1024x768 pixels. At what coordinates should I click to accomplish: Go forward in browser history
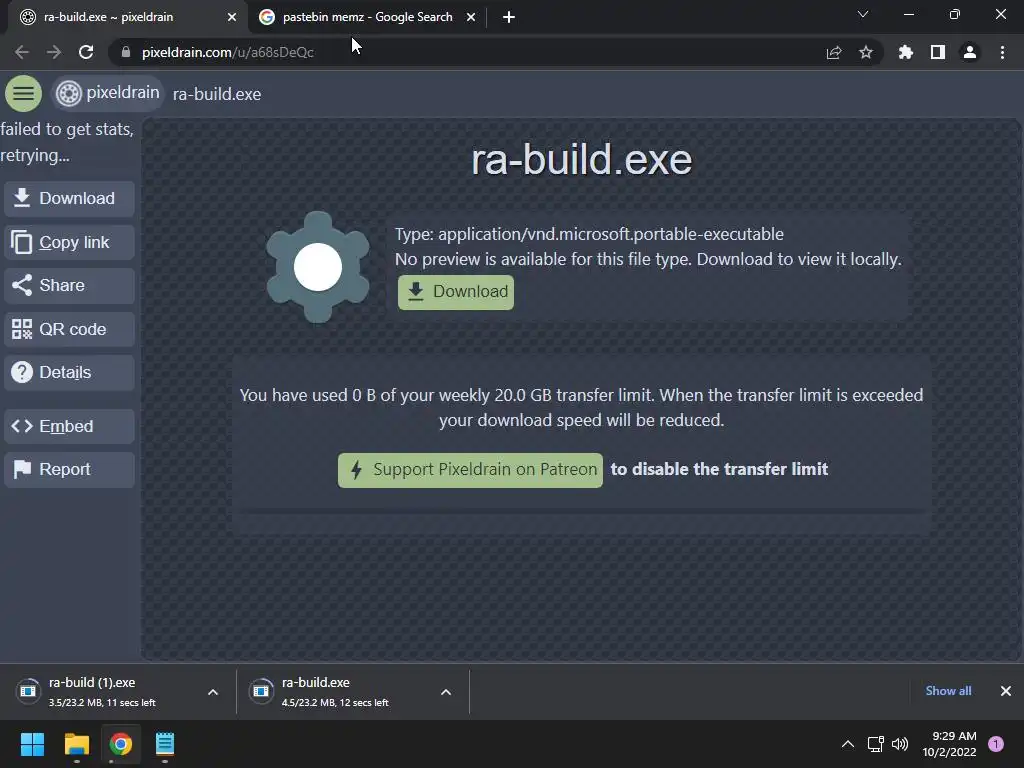click(x=54, y=52)
